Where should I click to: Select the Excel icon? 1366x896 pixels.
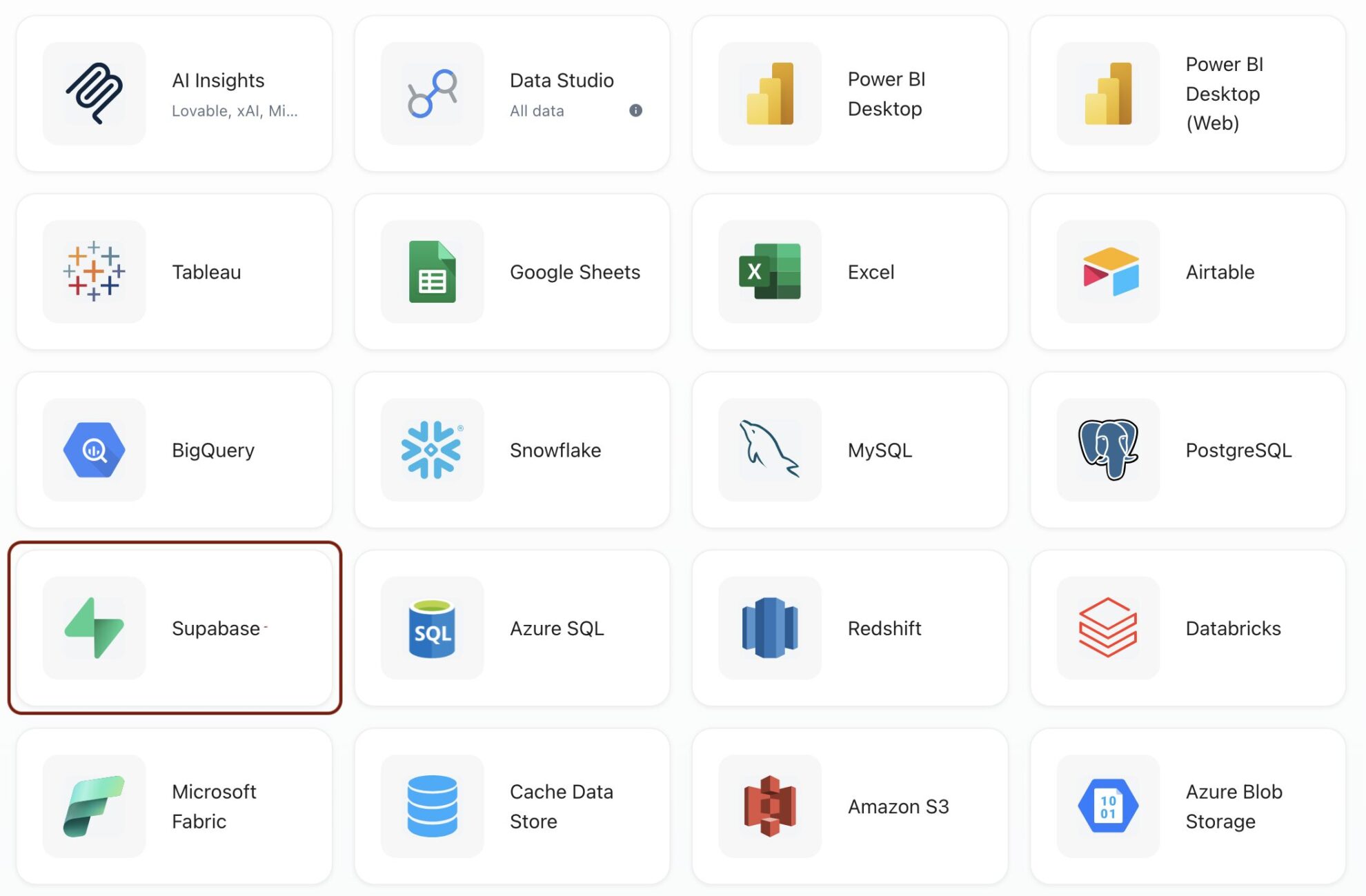770,272
